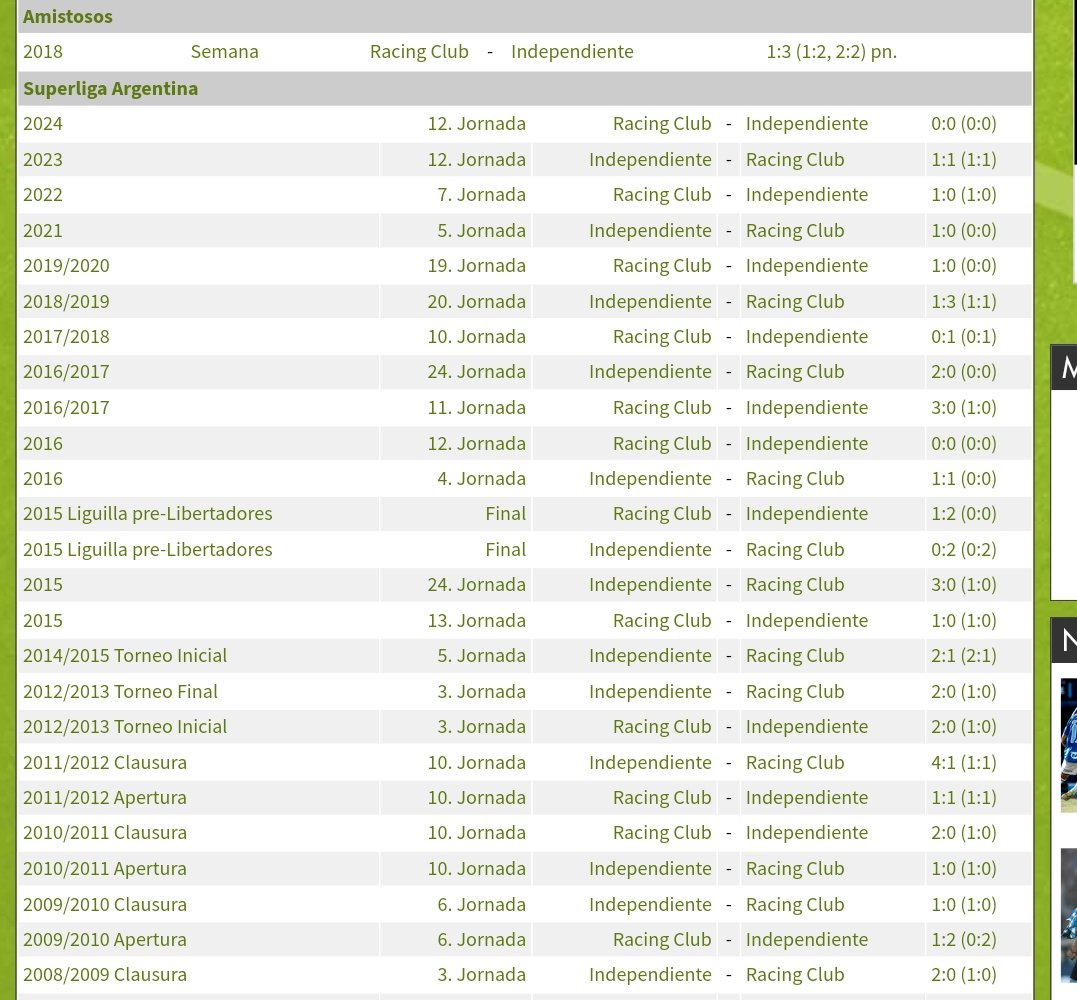The width and height of the screenshot is (1077, 1000).
Task: Open the 1:1 (1:1) result for 2011/2012 Apertura
Action: [x=964, y=797]
